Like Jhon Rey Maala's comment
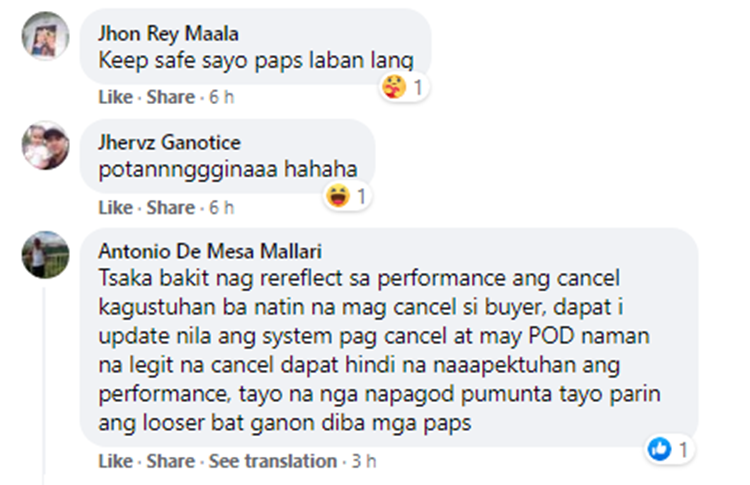Image resolution: width=750 pixels, height=485 pixels. pyautogui.click(x=115, y=98)
